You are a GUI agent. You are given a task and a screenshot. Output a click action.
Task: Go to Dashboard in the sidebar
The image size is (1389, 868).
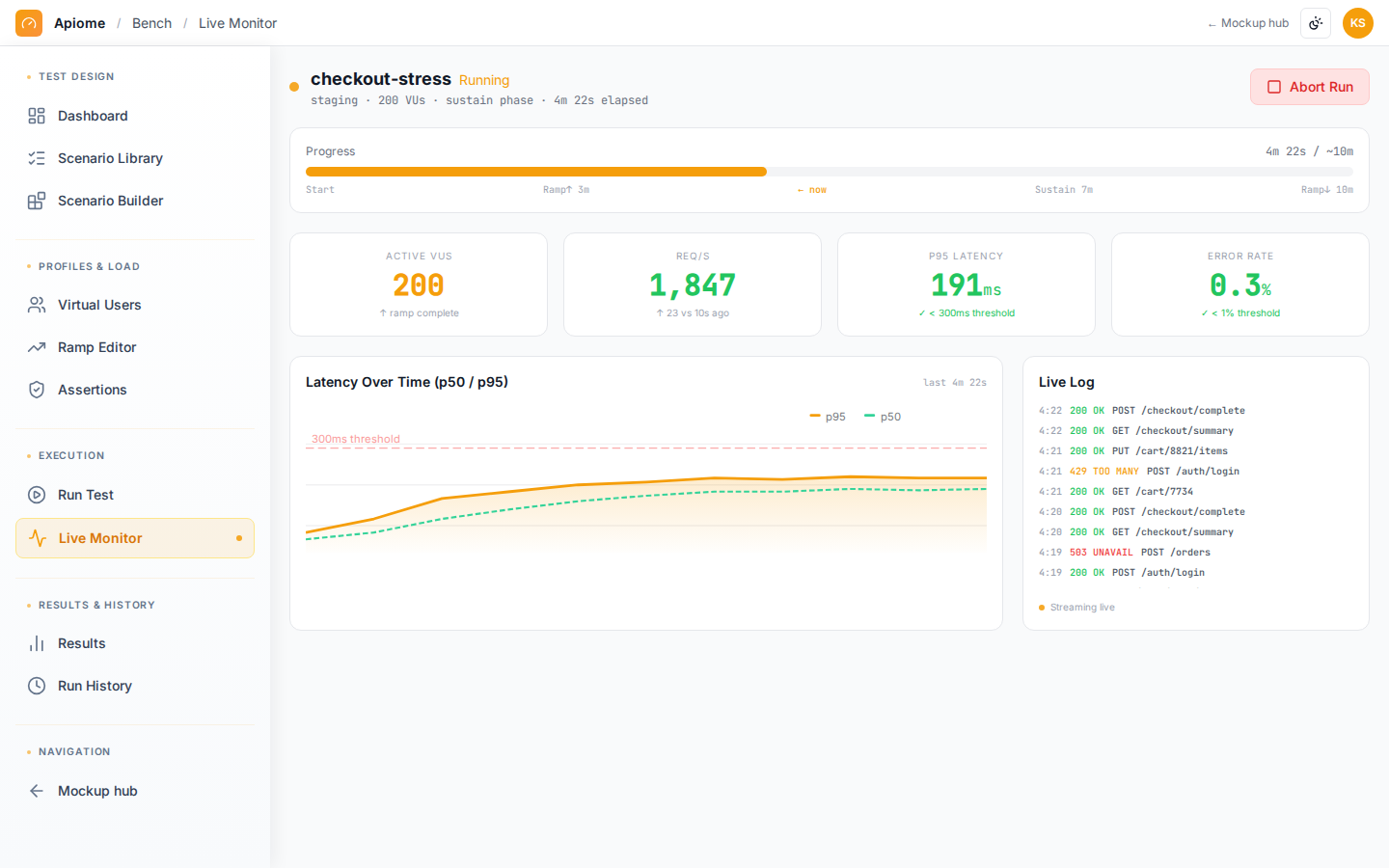135,116
